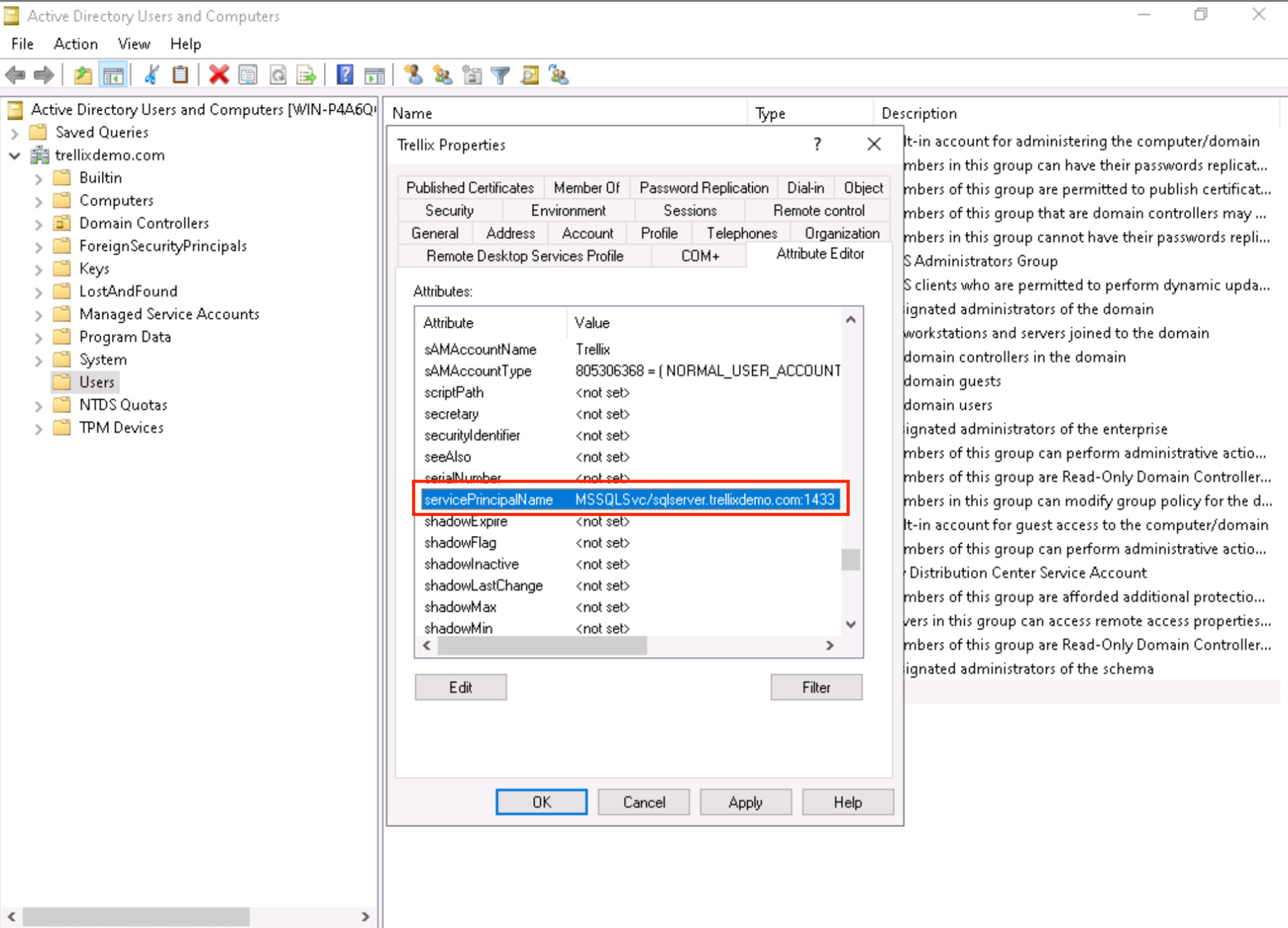Click the Cut scissors toolbar icon
Image resolution: width=1288 pixels, height=928 pixels.
(152, 75)
